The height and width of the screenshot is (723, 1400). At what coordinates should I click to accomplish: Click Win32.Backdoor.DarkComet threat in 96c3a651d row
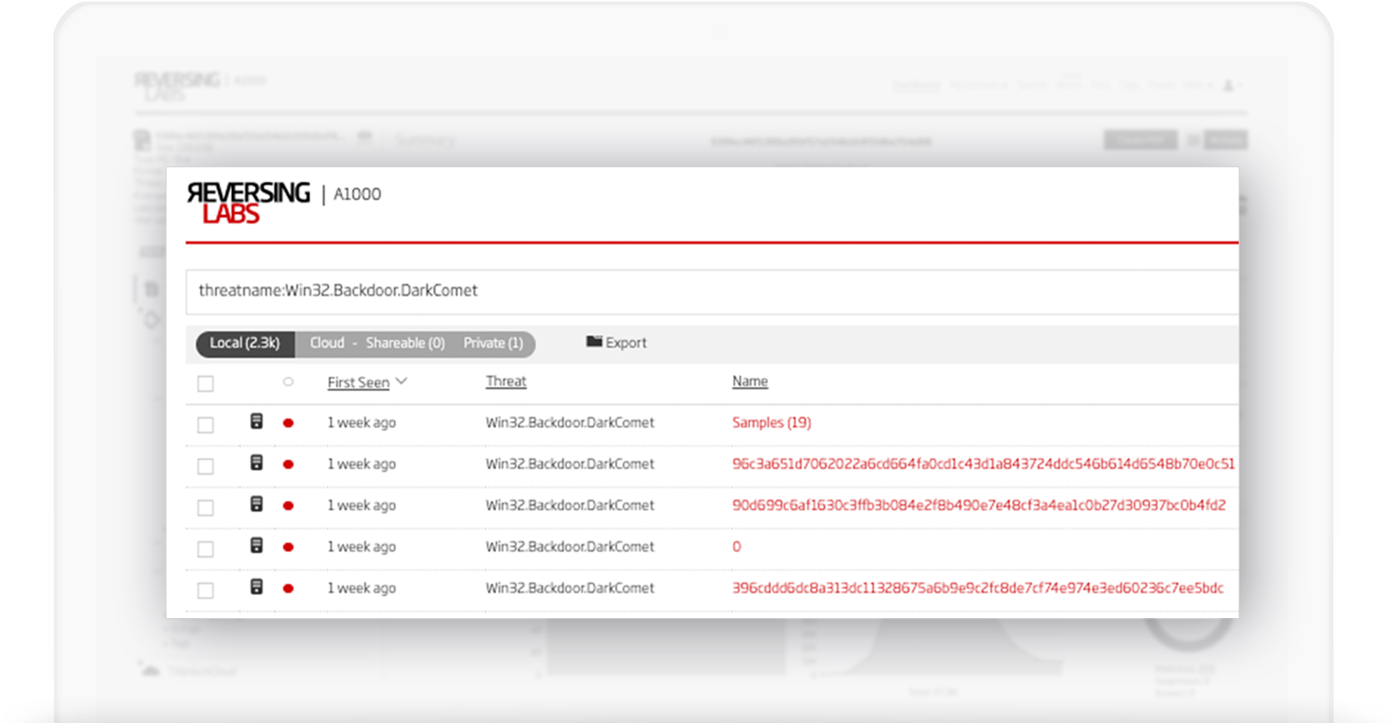point(570,464)
